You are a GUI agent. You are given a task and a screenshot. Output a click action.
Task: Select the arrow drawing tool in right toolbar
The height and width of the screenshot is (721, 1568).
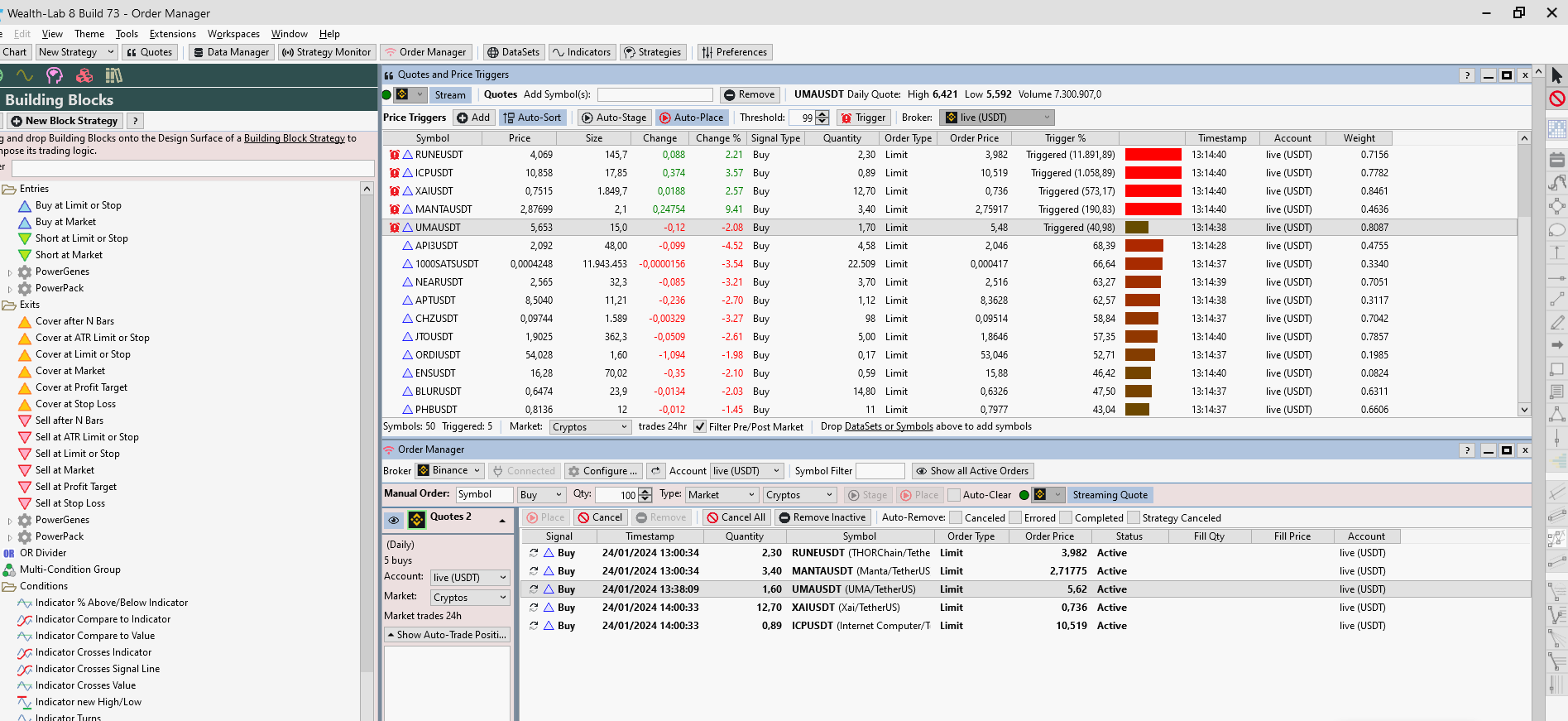click(x=1556, y=345)
